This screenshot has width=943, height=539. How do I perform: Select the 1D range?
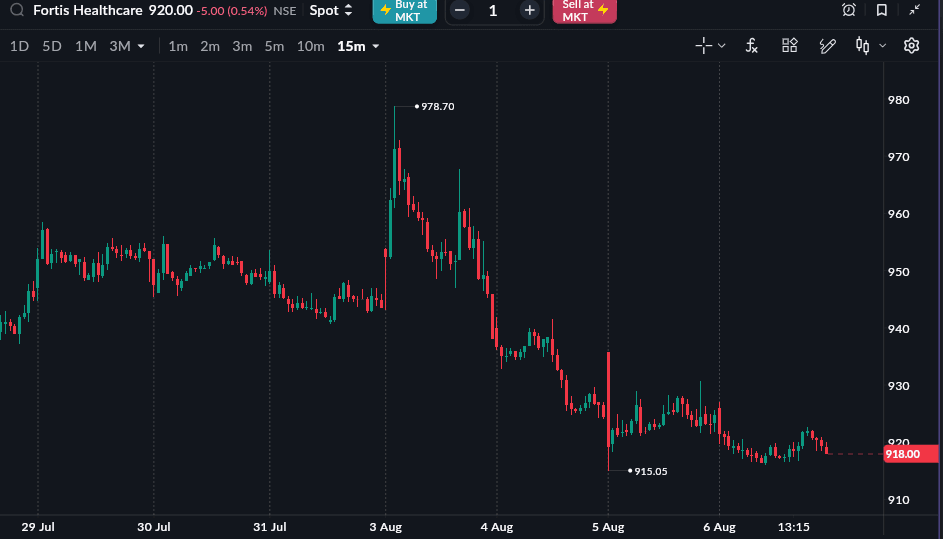(19, 46)
